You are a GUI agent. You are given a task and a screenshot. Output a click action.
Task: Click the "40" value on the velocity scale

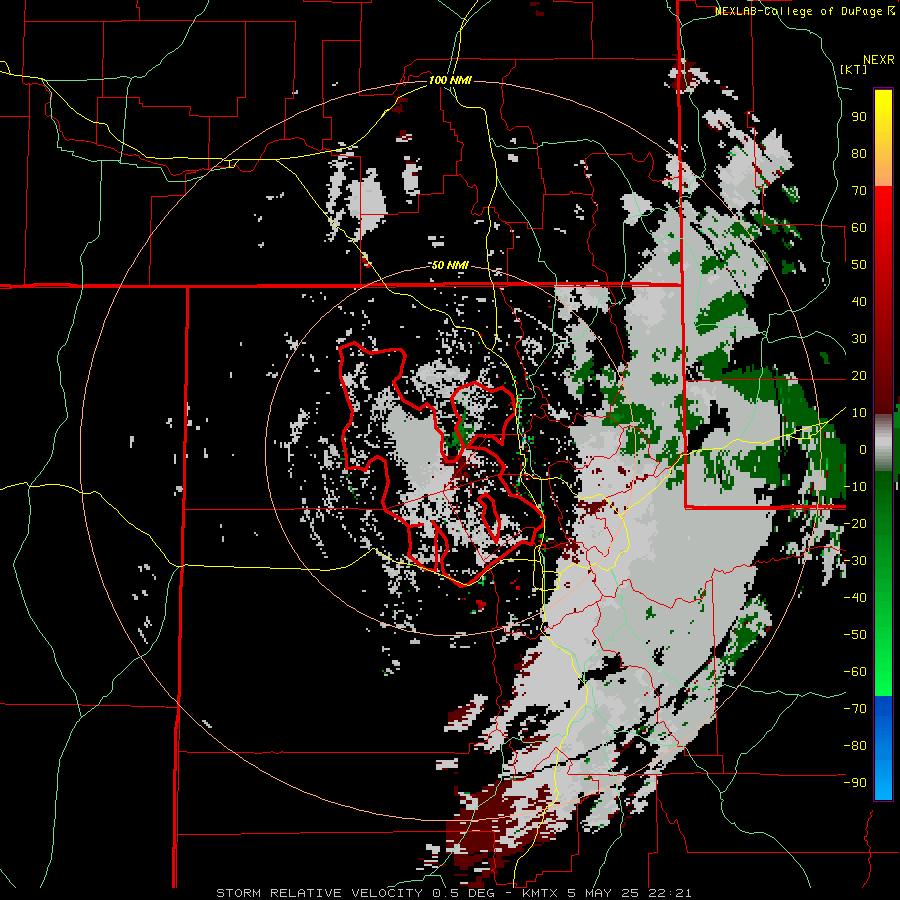[859, 301]
